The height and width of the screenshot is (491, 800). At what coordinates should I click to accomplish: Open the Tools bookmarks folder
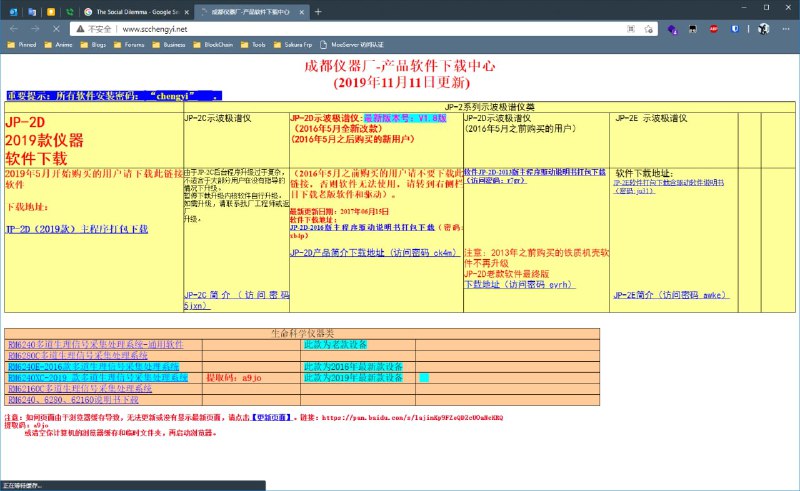coord(253,45)
